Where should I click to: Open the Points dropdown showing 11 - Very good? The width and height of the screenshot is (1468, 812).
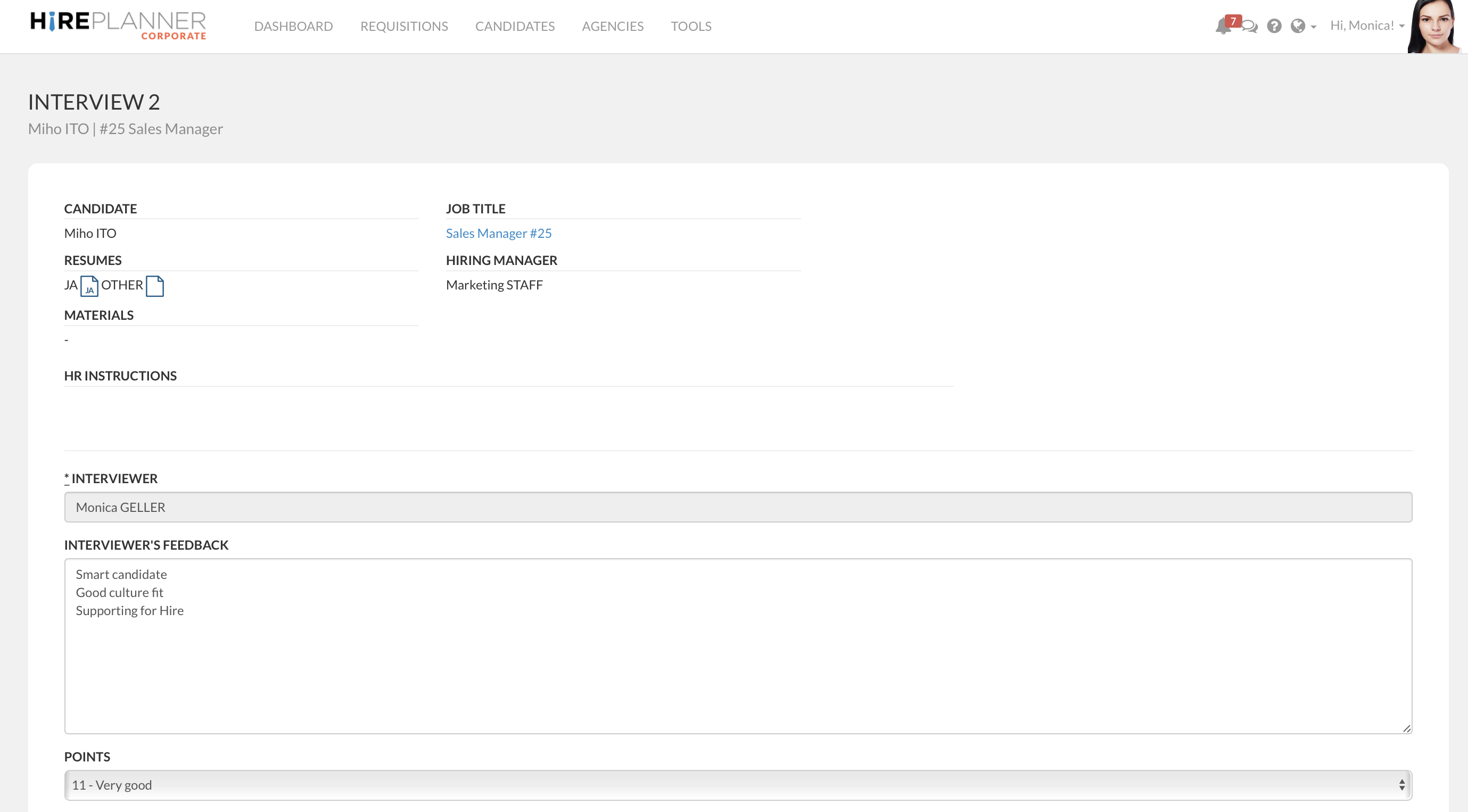tap(737, 785)
